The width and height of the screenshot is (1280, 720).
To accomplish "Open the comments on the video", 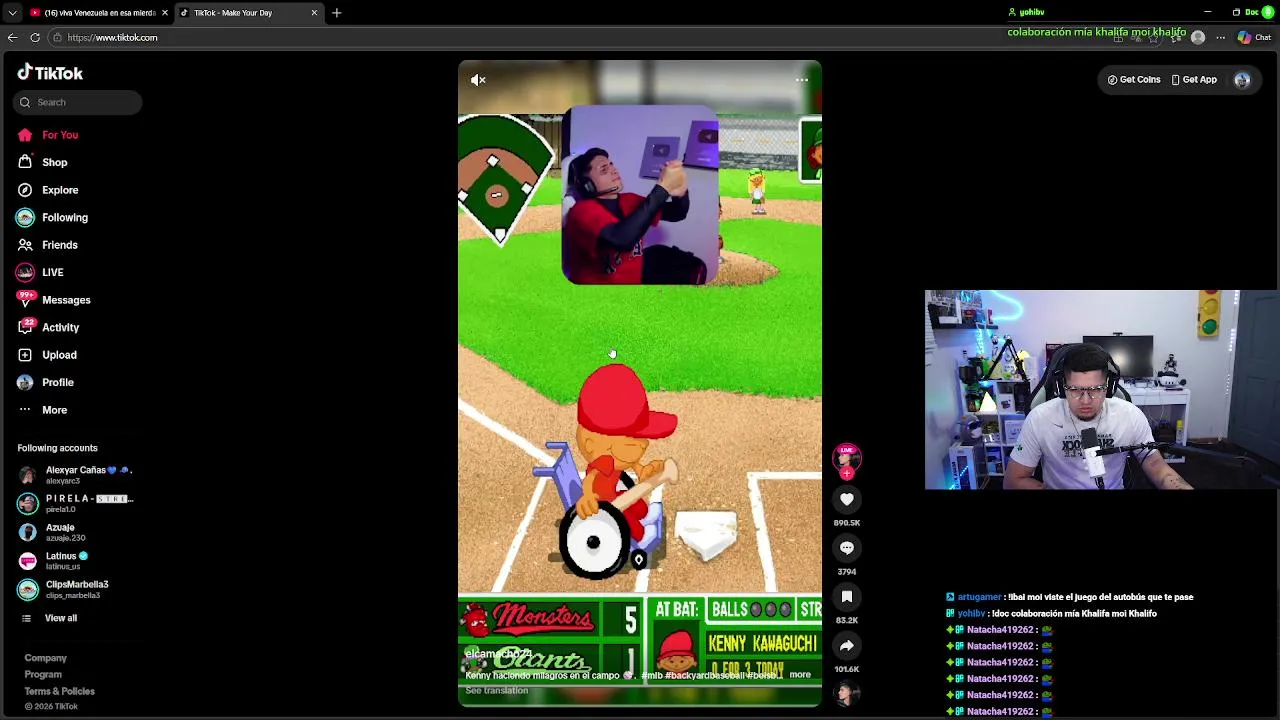I will tap(847, 548).
